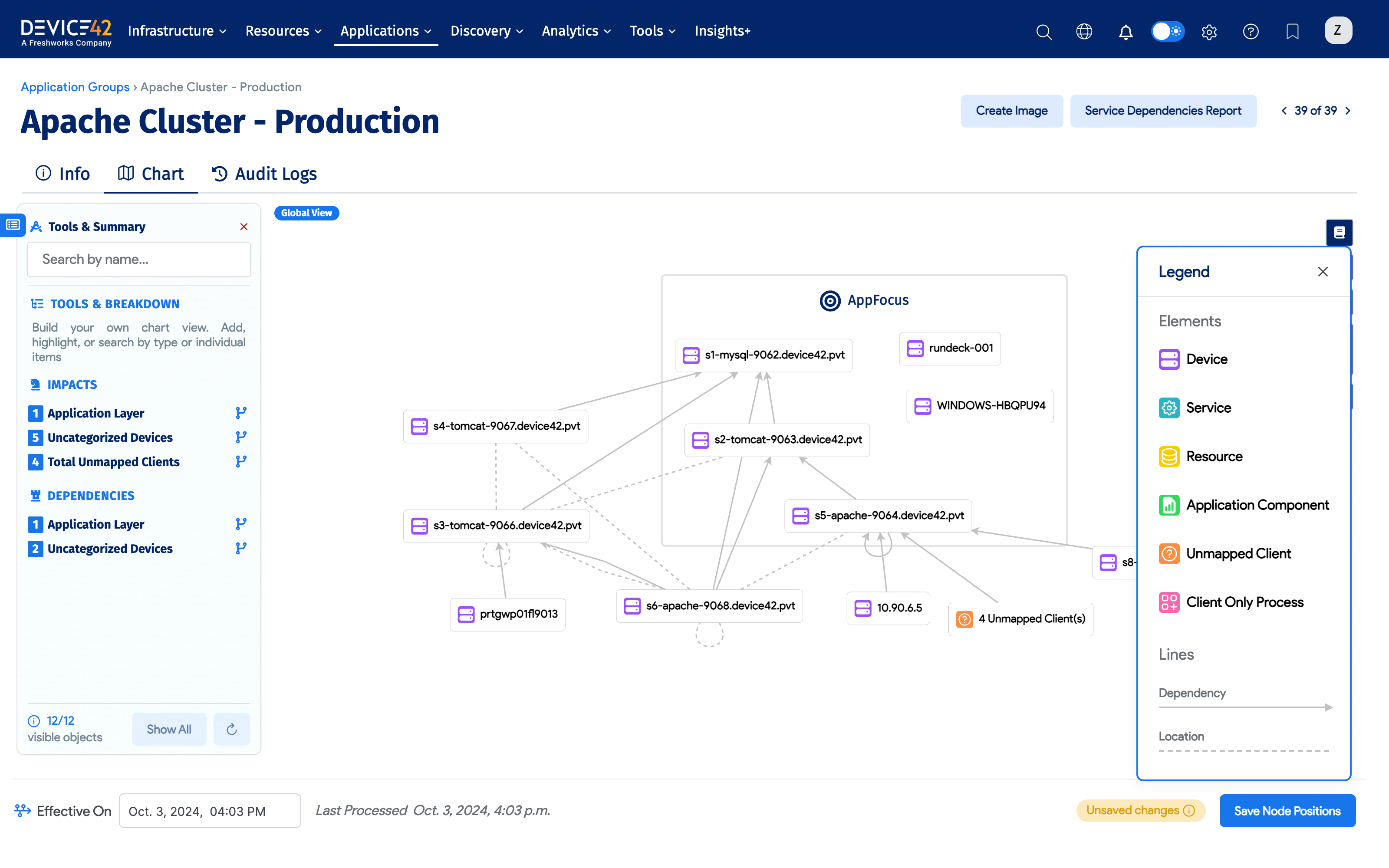This screenshot has height=868, width=1389.
Task: Open the Analytics dropdown menu
Action: (x=576, y=31)
